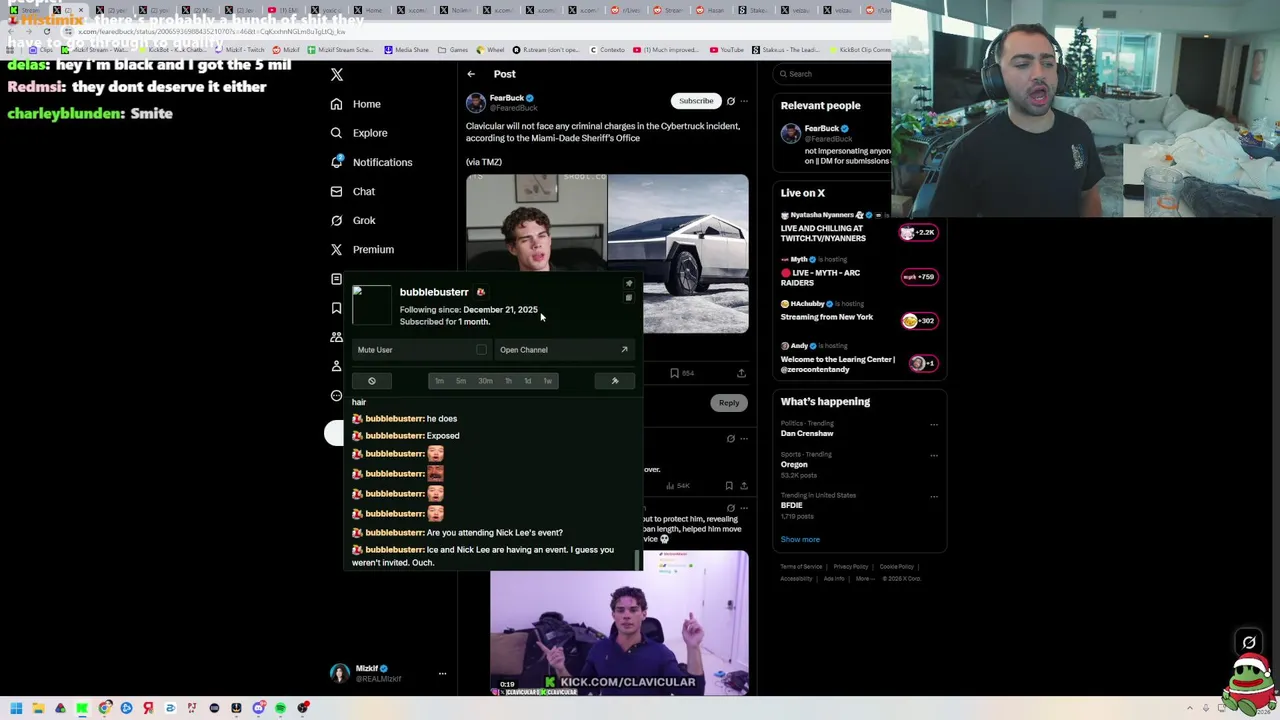
Task: Subscribe to FearBuck
Action: (x=696, y=101)
